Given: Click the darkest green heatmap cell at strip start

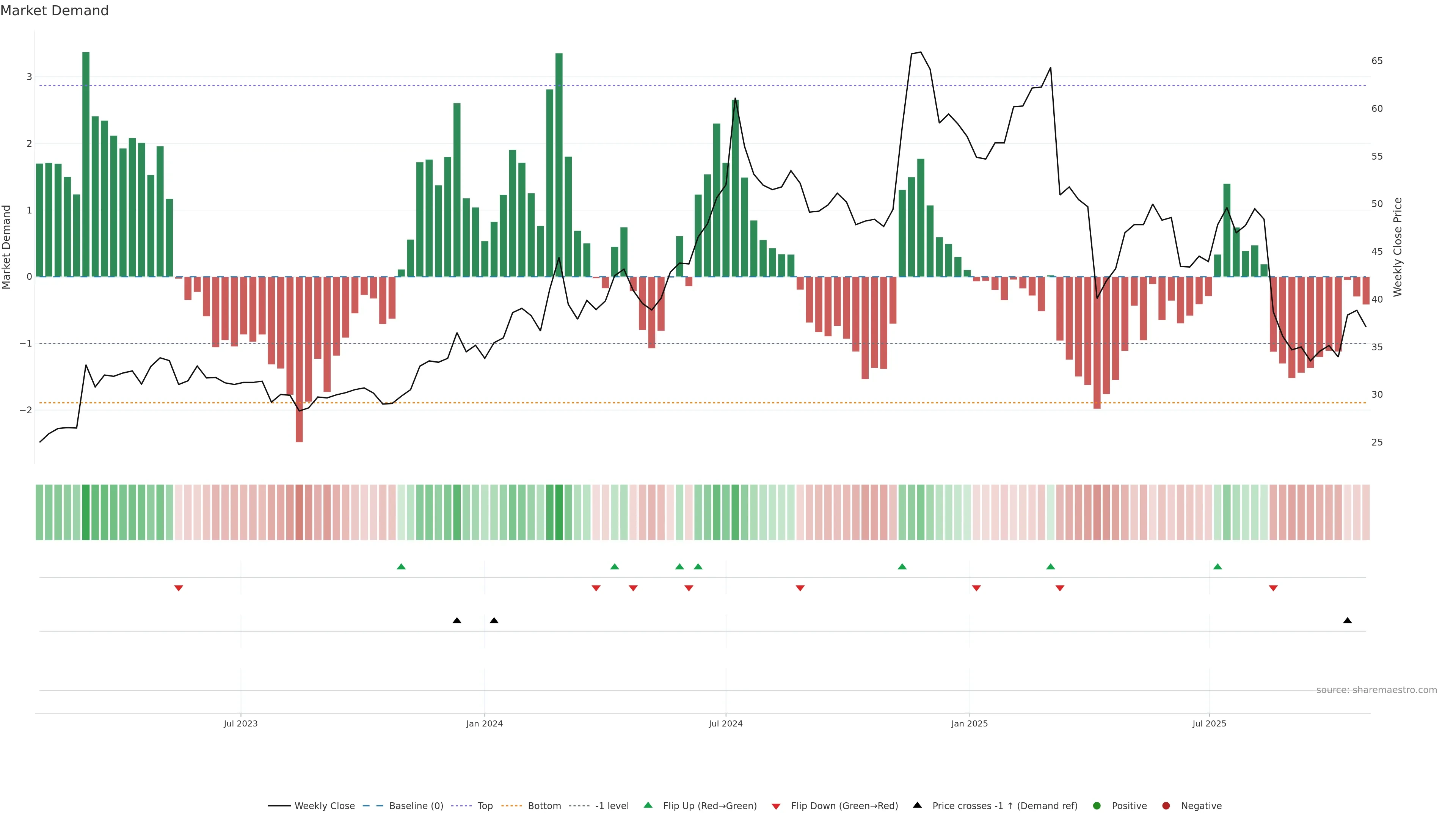Looking at the screenshot, I should pos(86,512).
